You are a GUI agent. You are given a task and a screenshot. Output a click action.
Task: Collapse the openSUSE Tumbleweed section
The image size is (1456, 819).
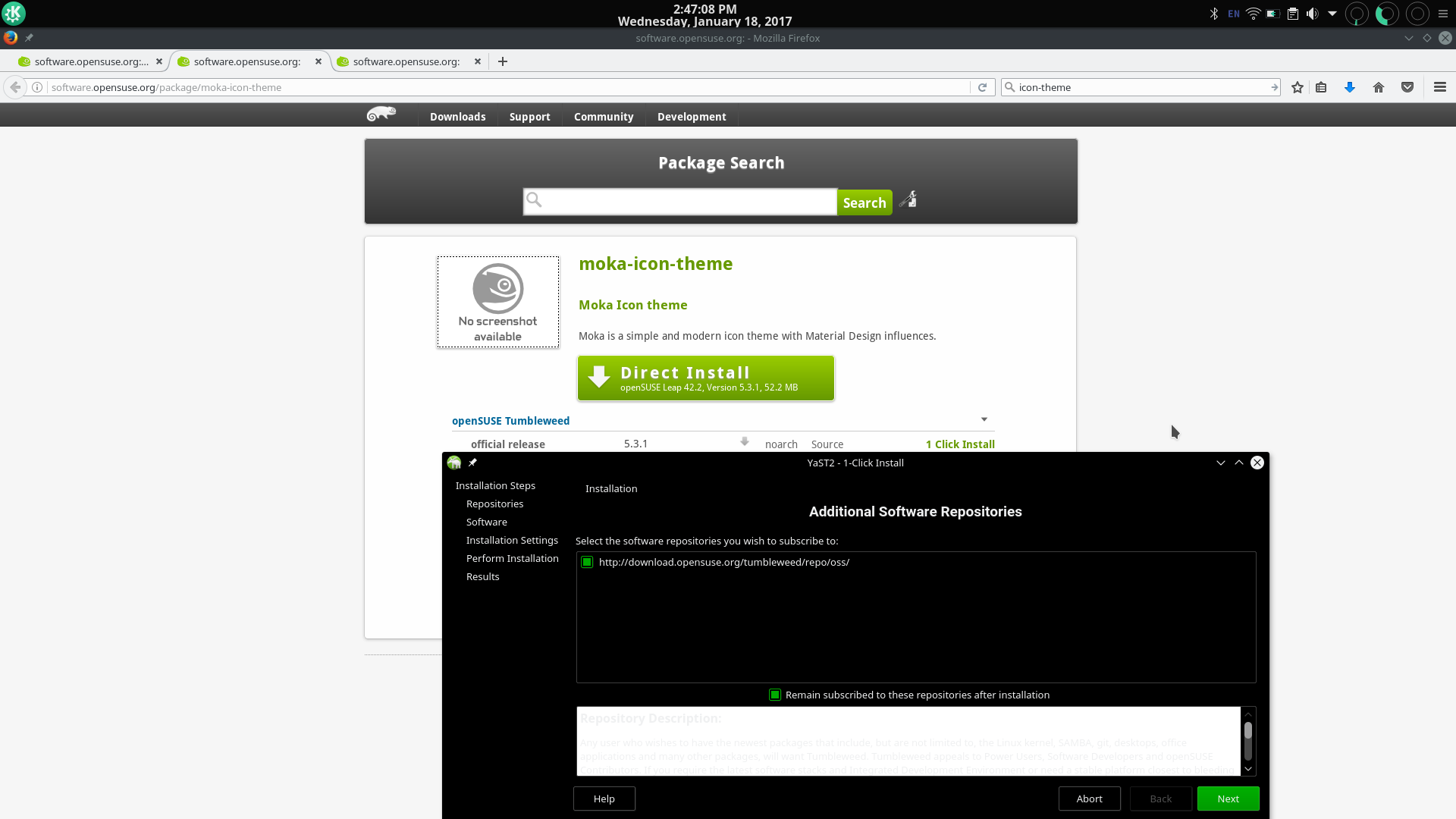(x=984, y=419)
